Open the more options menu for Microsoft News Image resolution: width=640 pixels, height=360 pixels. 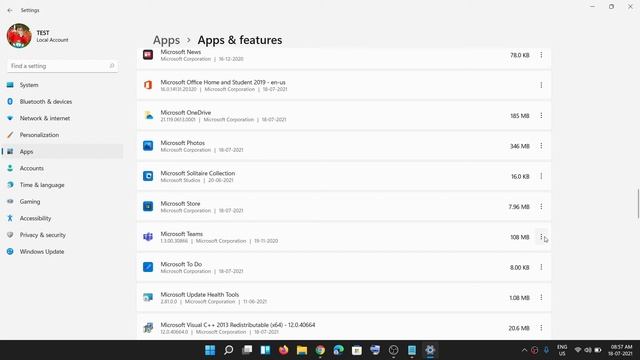tap(541, 55)
